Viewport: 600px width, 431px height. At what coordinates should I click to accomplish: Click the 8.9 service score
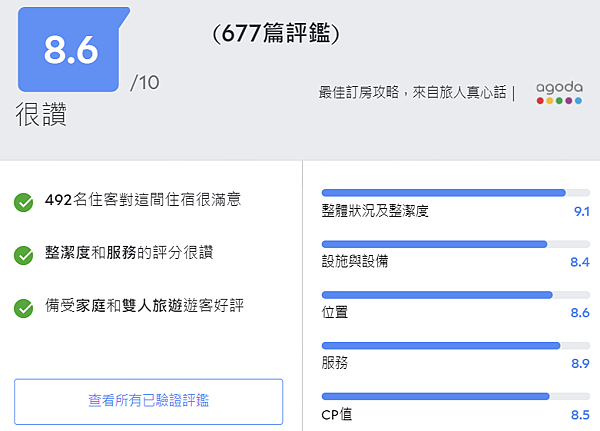[x=580, y=364]
